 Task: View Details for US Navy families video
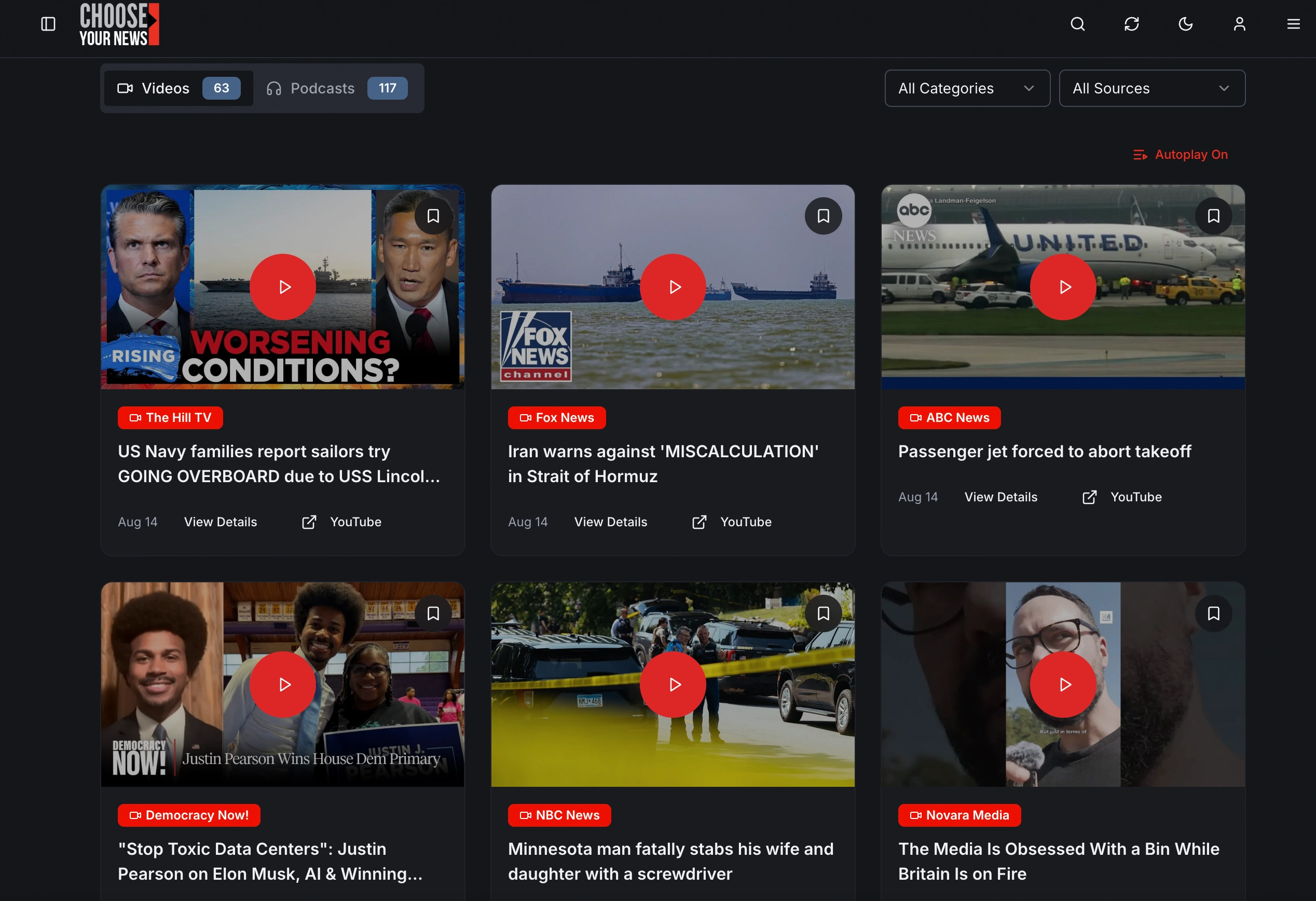[220, 522]
